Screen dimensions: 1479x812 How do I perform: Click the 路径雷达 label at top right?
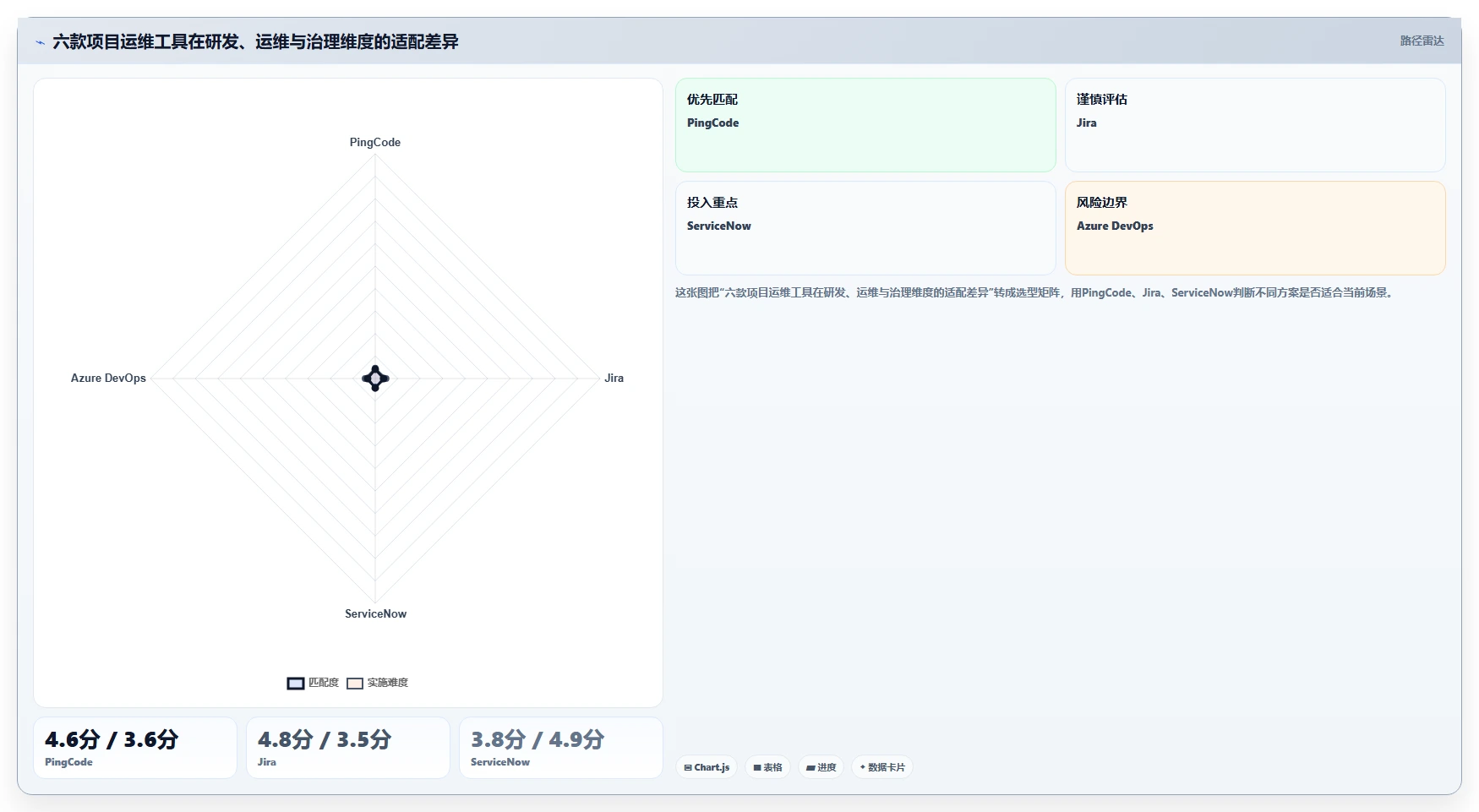[x=1422, y=41]
